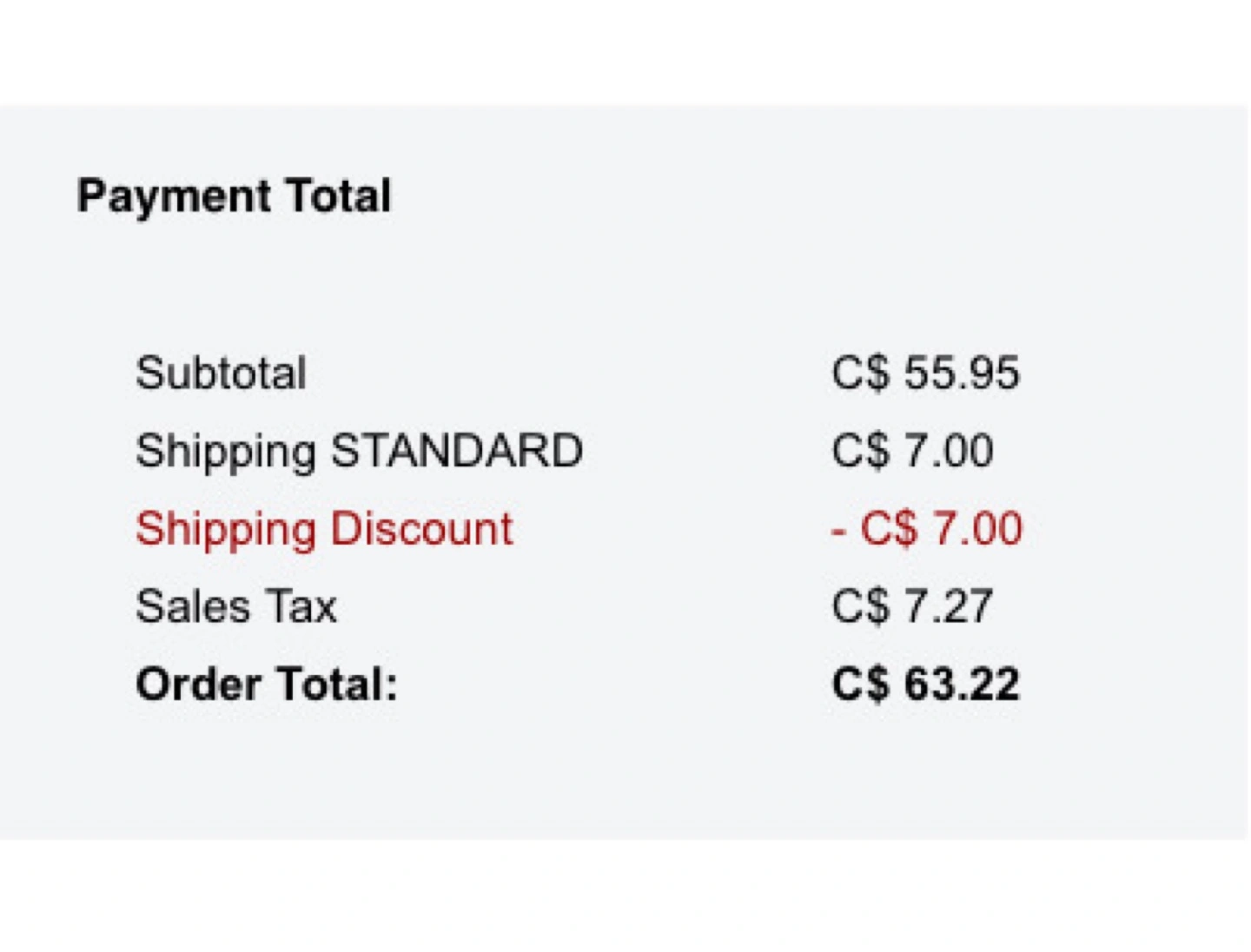Click the word Order in Order Total

coord(198,684)
